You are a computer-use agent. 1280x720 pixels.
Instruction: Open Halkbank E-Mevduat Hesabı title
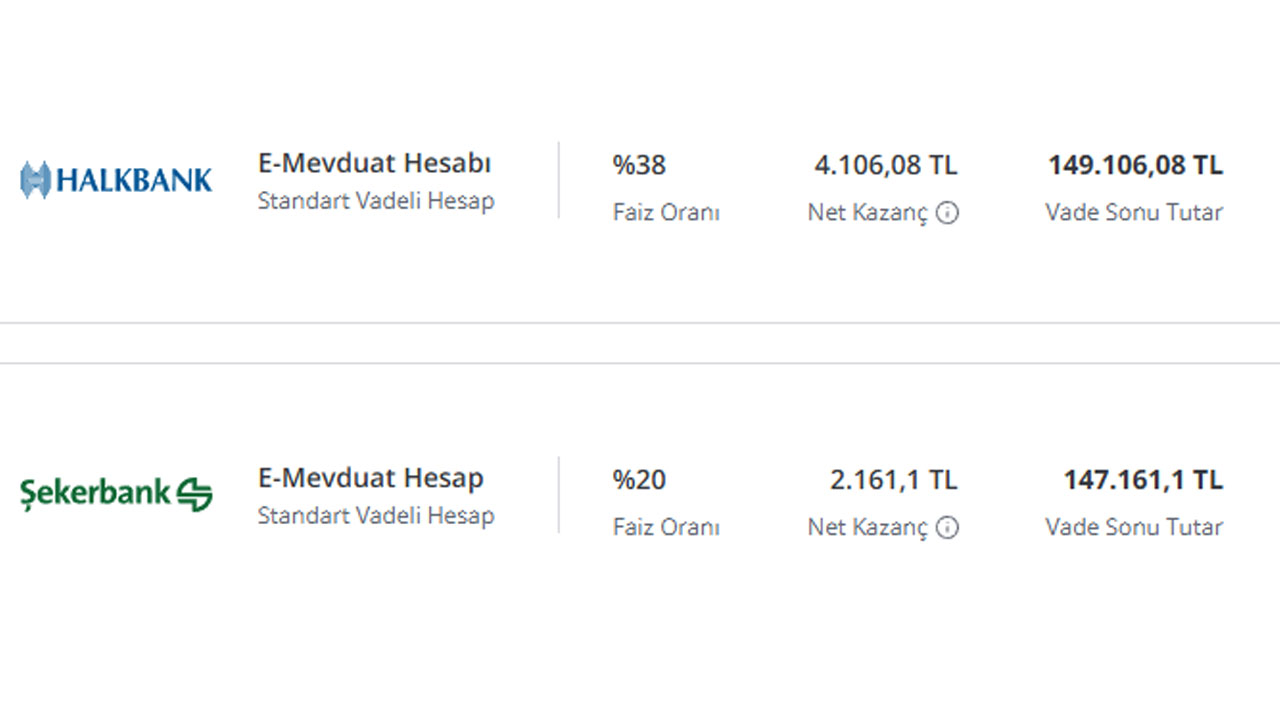click(374, 164)
